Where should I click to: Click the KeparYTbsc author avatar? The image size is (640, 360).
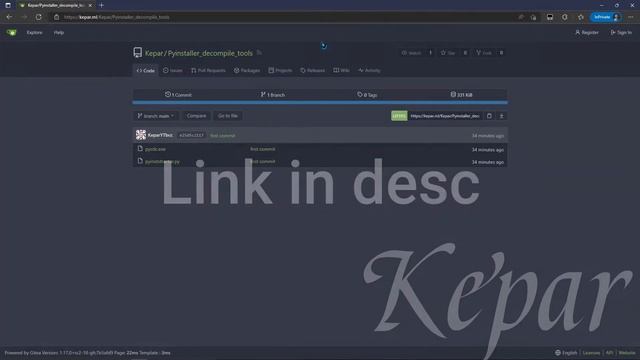(x=141, y=135)
